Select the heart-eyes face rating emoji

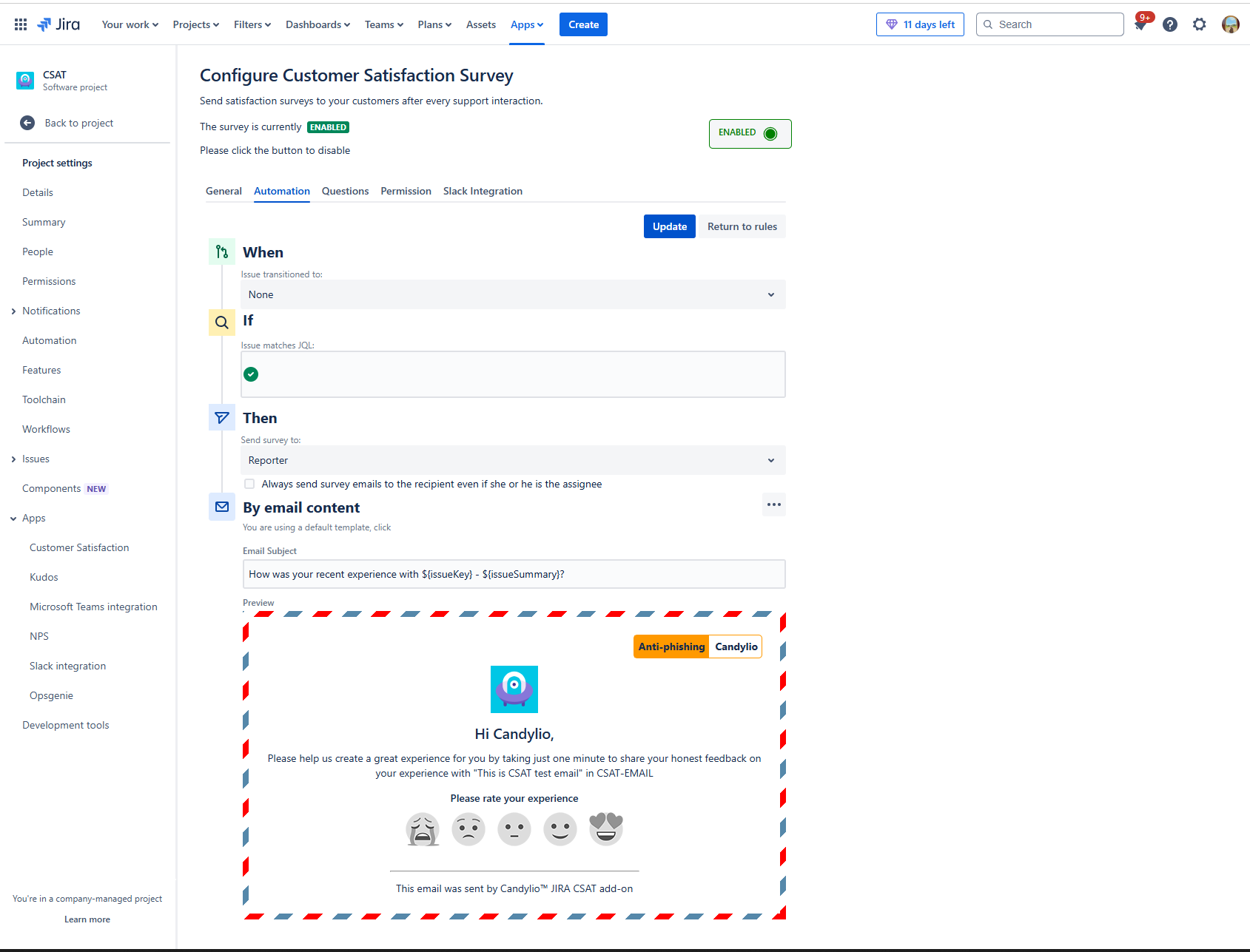pos(606,829)
